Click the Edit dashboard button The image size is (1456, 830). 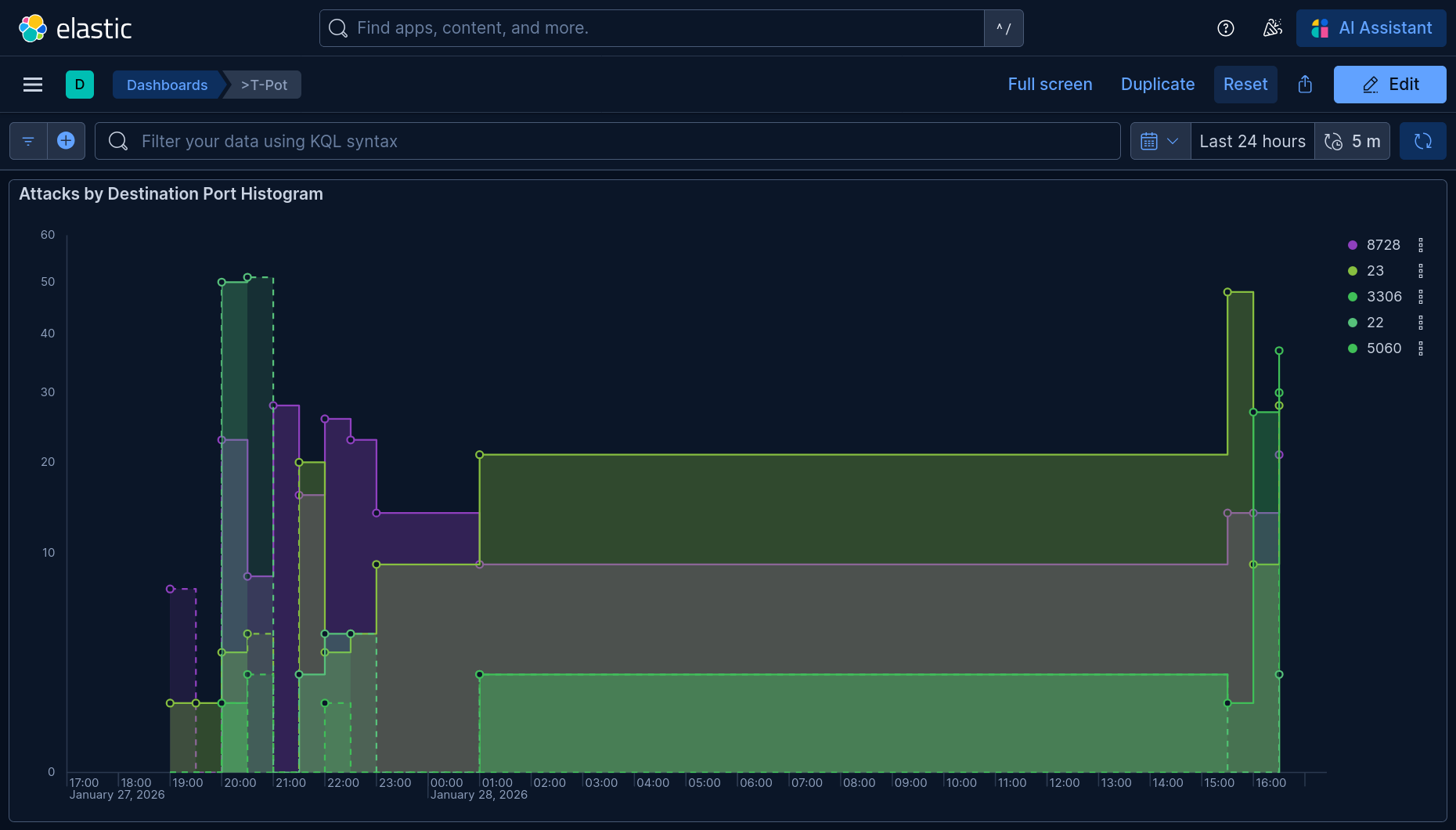click(1389, 85)
